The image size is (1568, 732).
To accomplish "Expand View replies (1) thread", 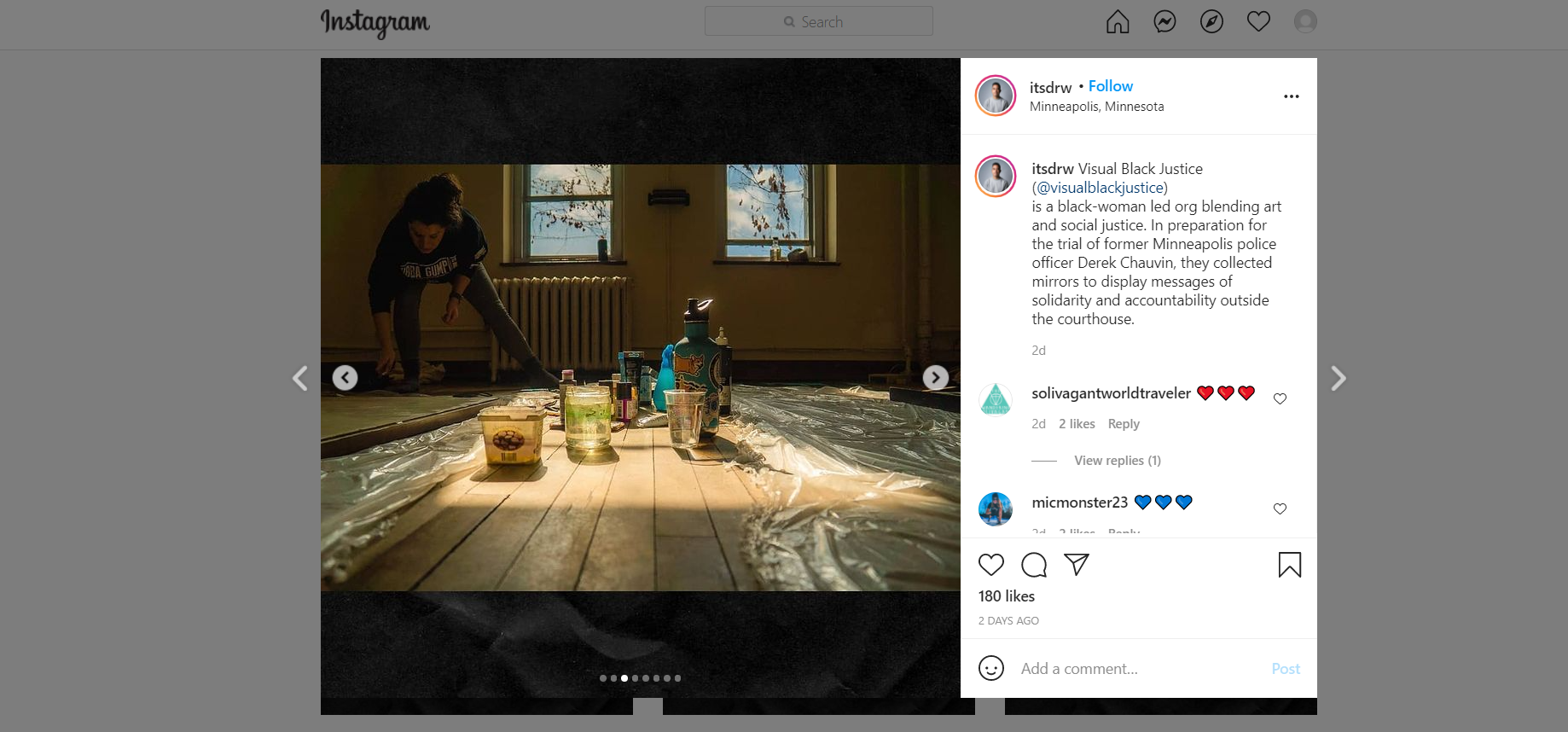I will click(1117, 461).
